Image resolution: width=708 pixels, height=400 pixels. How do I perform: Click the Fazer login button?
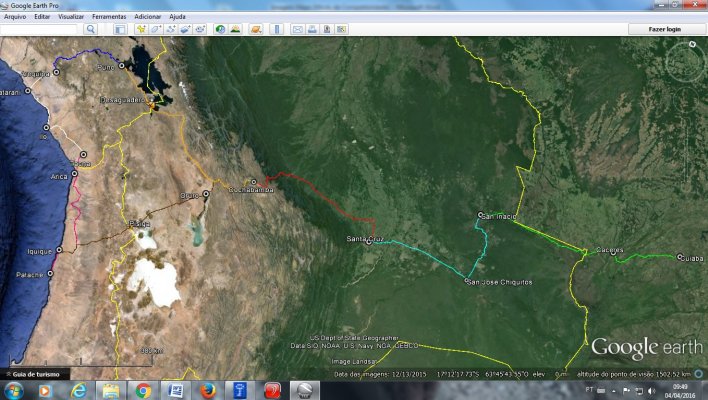[x=664, y=29]
